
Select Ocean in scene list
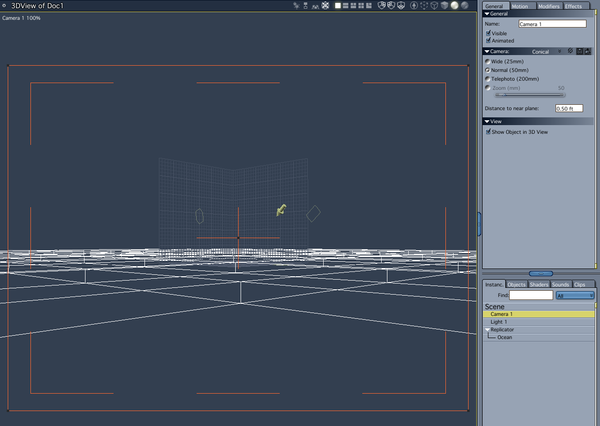pyautogui.click(x=539, y=337)
